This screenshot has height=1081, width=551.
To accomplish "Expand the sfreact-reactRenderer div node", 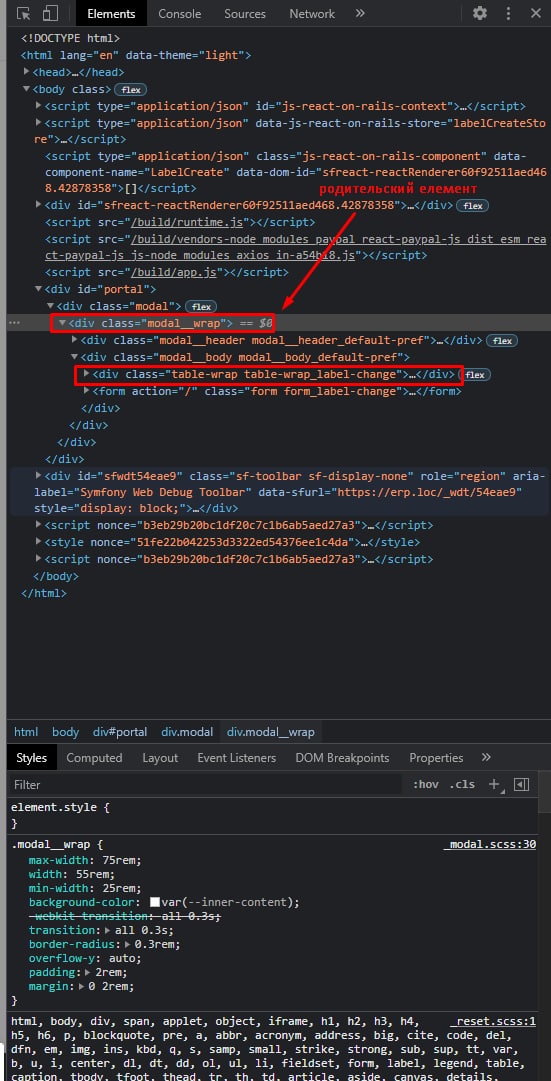I will pos(39,205).
